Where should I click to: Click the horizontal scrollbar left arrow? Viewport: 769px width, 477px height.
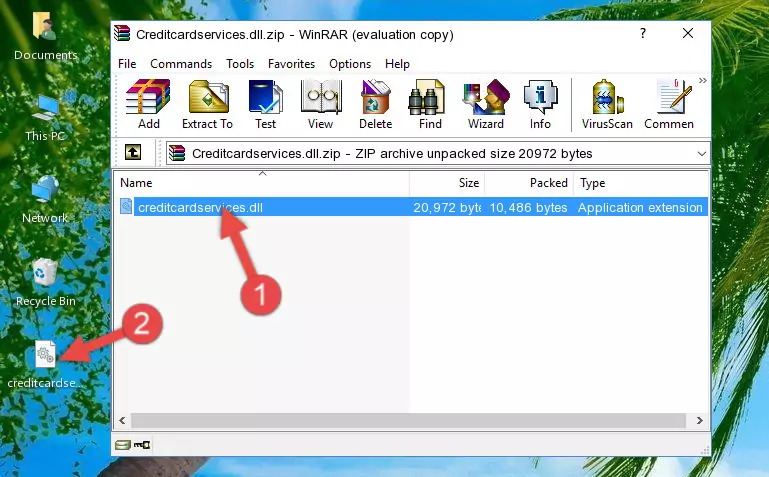pyautogui.click(x=122, y=421)
